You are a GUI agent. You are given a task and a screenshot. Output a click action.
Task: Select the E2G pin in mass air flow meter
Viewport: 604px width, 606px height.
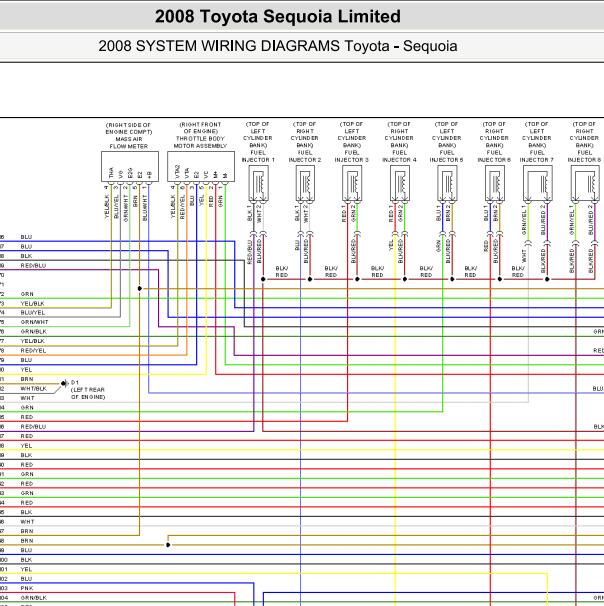130,173
